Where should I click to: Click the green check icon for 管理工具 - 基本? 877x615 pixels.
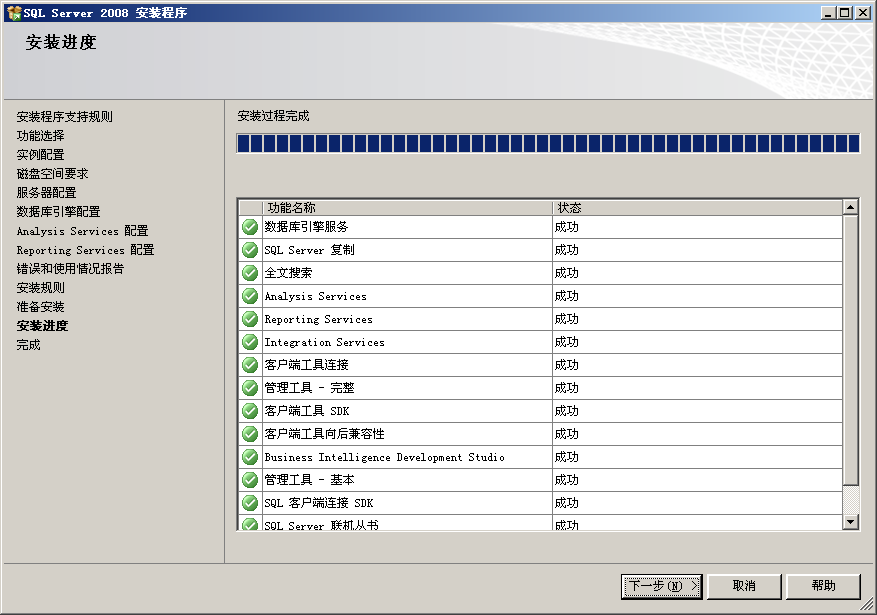click(x=250, y=480)
